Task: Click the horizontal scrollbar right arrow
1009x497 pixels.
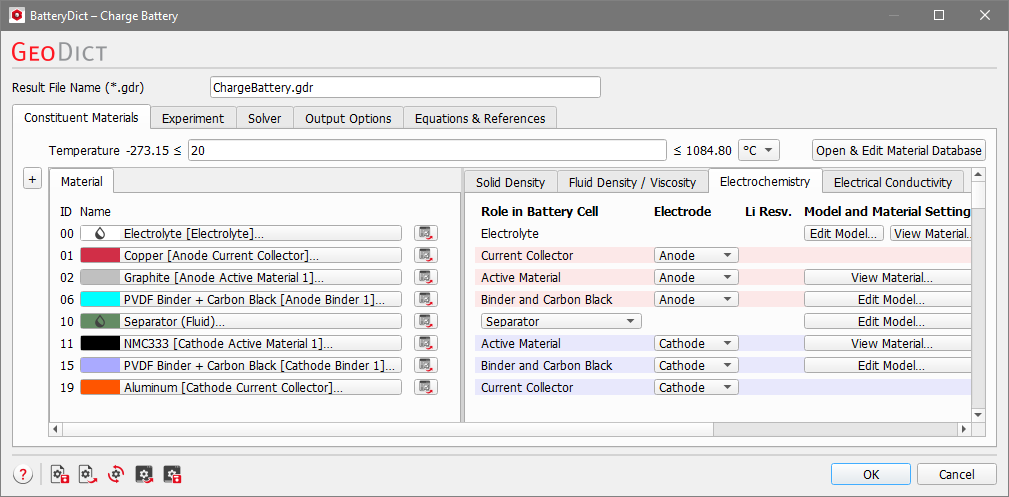Action: click(x=963, y=429)
